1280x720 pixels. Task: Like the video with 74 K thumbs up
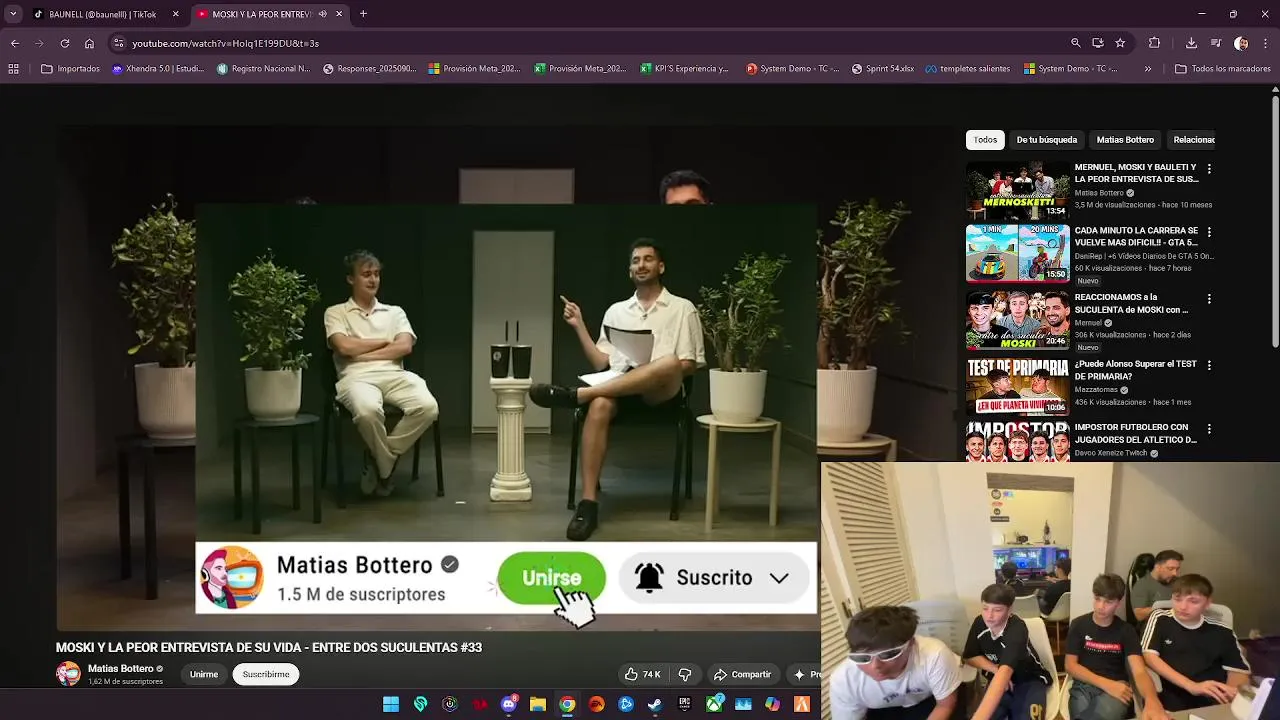pyautogui.click(x=642, y=674)
